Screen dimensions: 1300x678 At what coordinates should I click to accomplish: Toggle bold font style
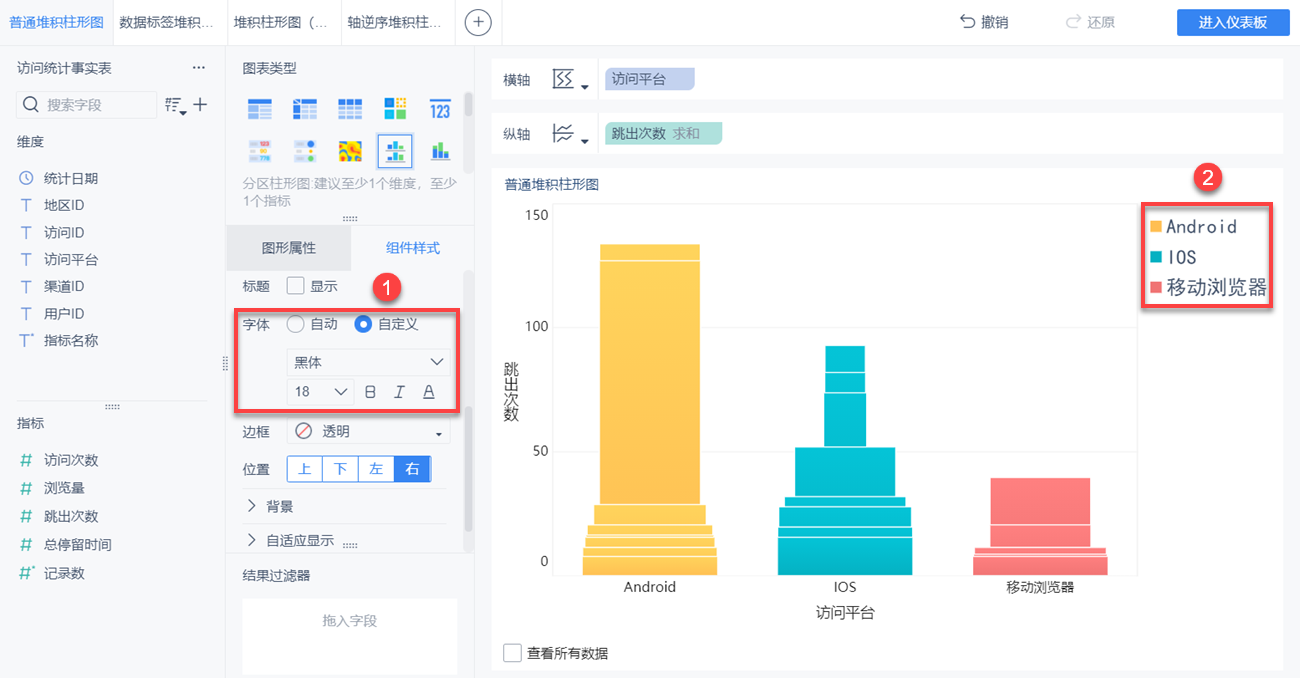[370, 392]
